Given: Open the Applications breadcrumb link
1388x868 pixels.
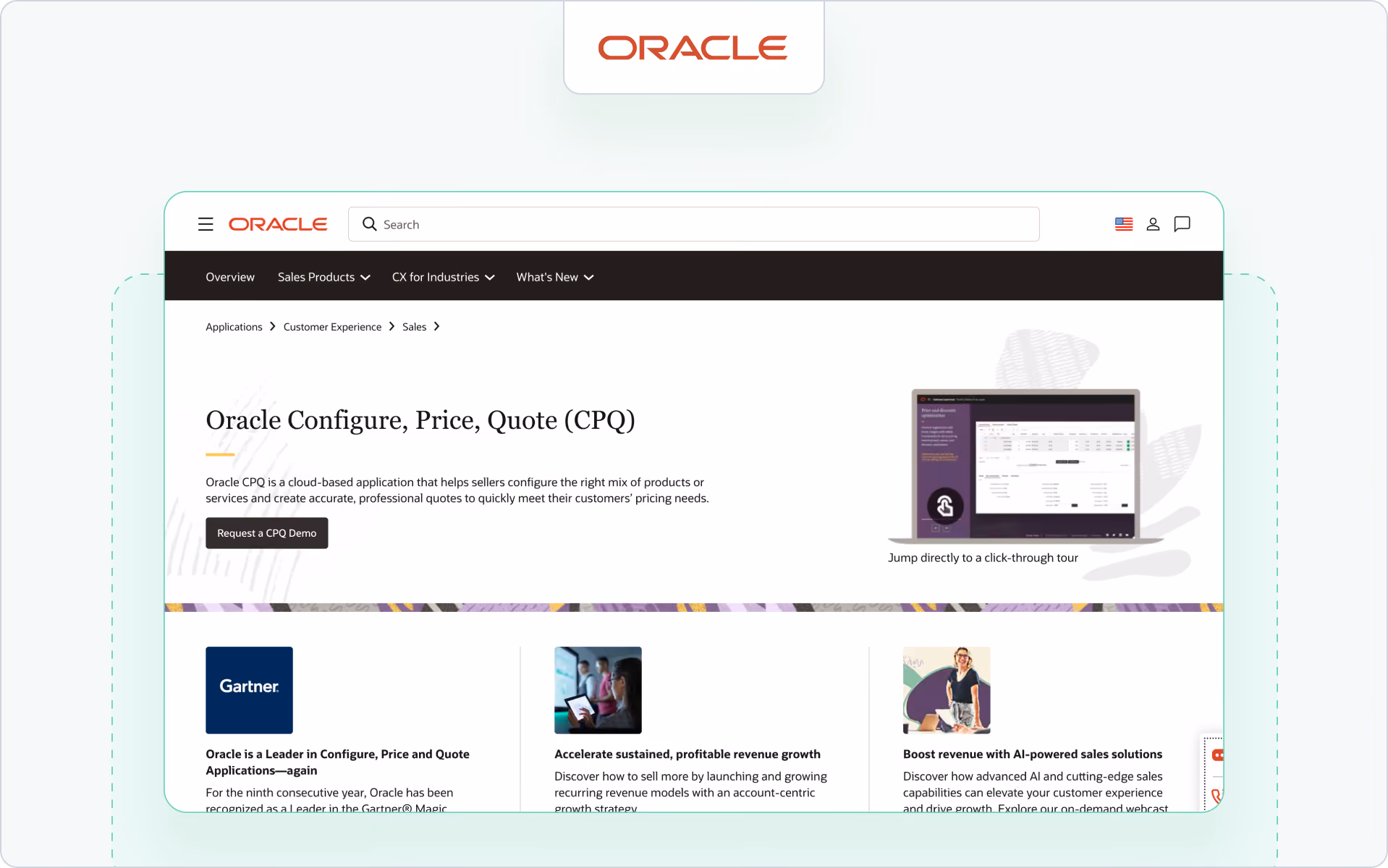Looking at the screenshot, I should [x=234, y=327].
